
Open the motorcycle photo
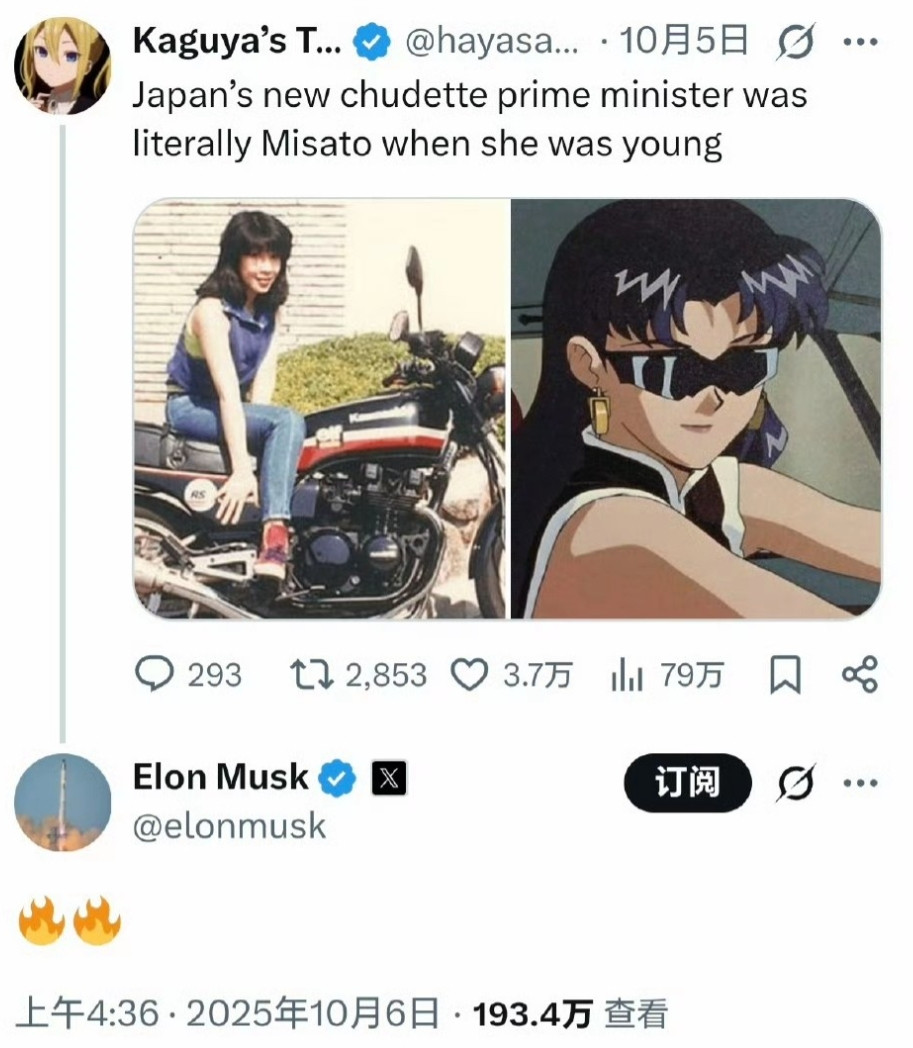[x=321, y=408]
